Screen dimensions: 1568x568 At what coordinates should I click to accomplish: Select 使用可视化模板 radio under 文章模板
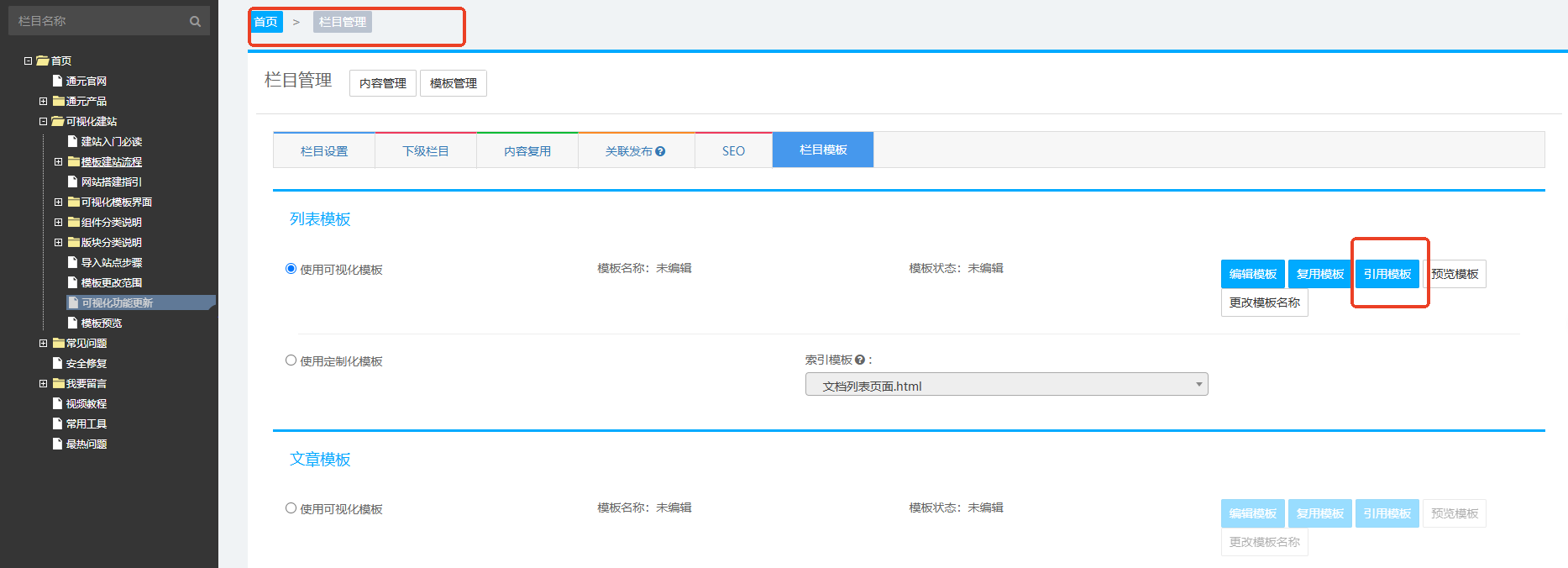(291, 508)
